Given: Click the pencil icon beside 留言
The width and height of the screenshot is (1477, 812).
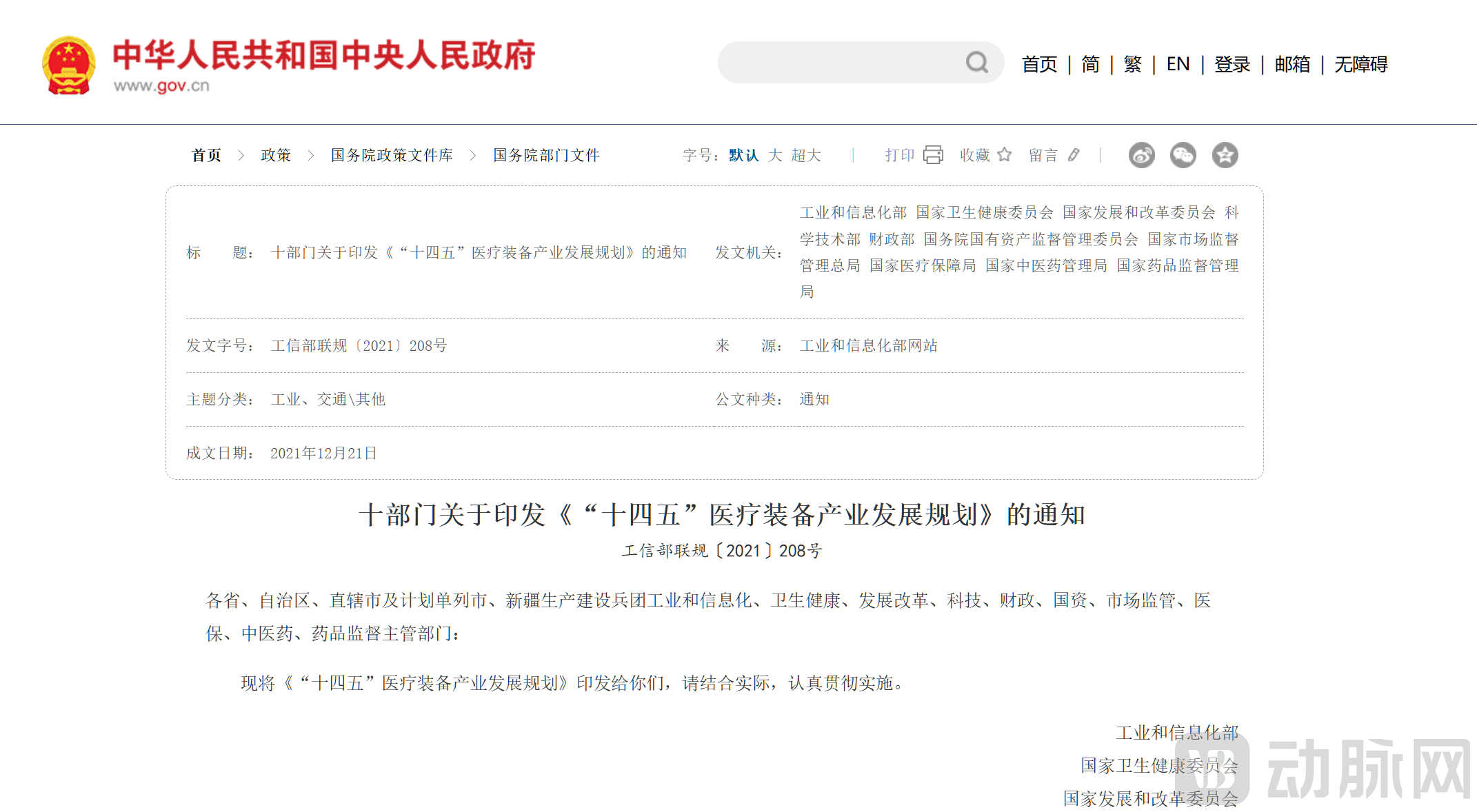Looking at the screenshot, I should coord(1074,155).
